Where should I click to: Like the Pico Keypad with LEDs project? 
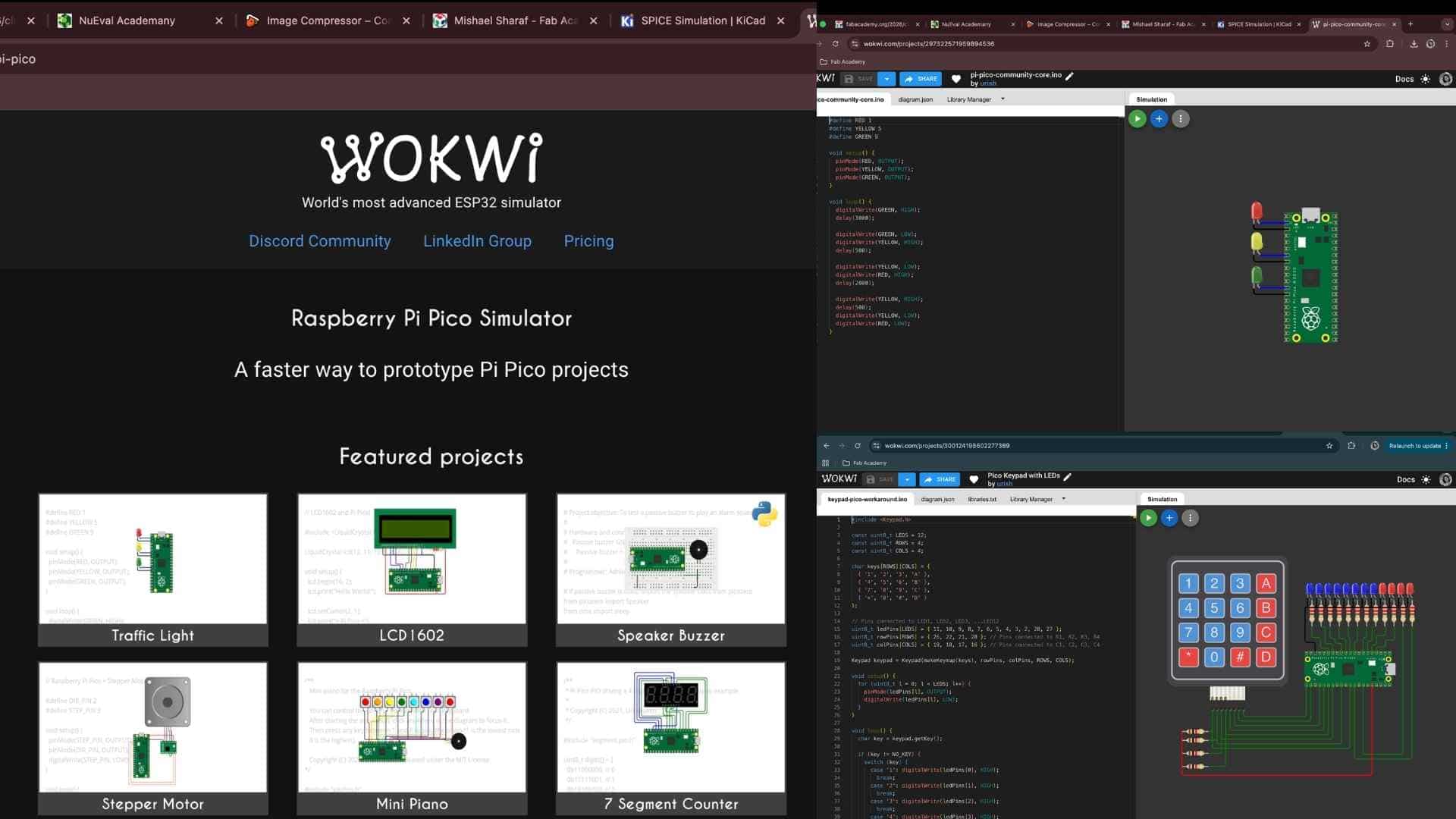974,479
